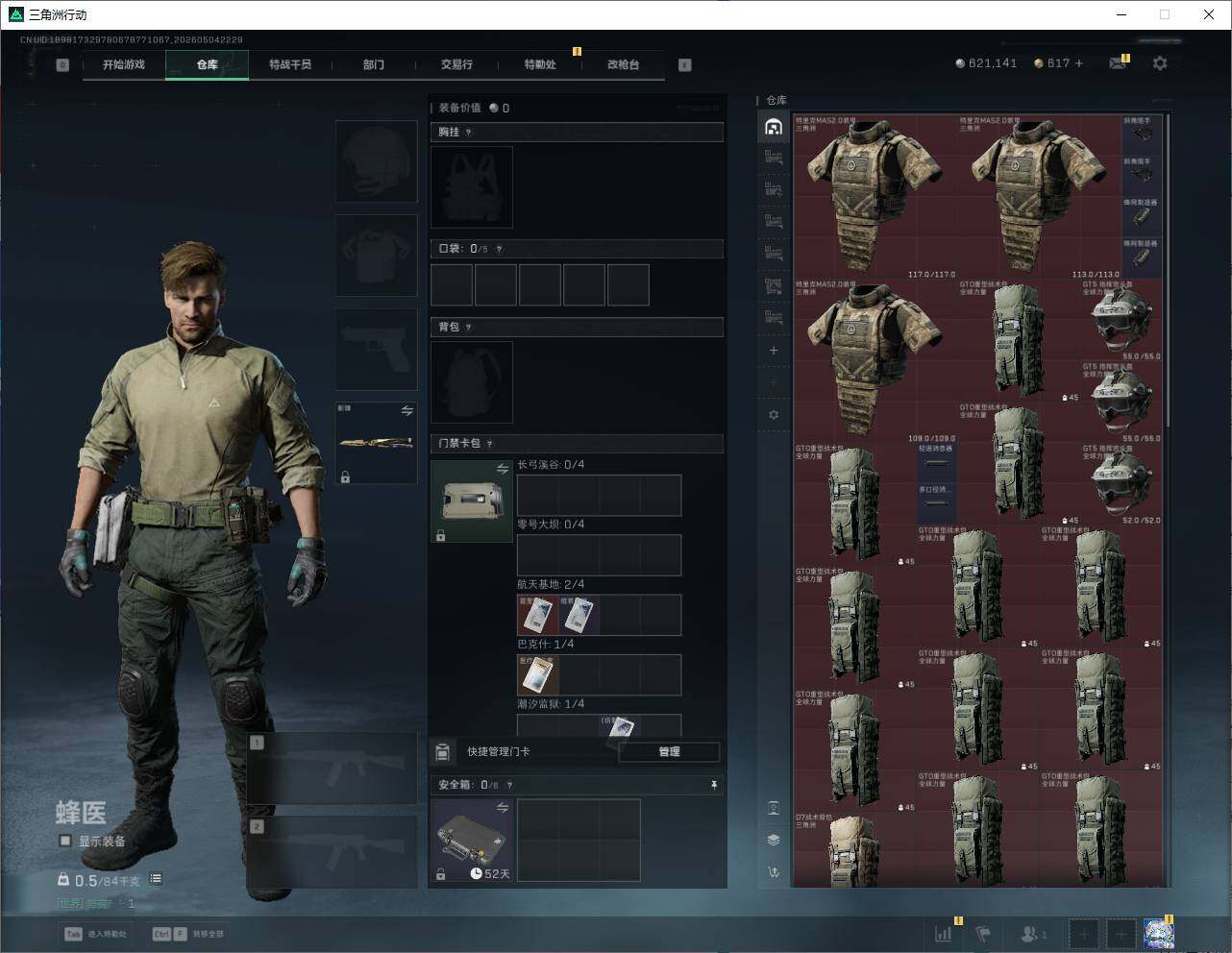Image resolution: width=1232 pixels, height=953 pixels.
Task: Click the stash vertical scrollbar
Action: 1168,272
